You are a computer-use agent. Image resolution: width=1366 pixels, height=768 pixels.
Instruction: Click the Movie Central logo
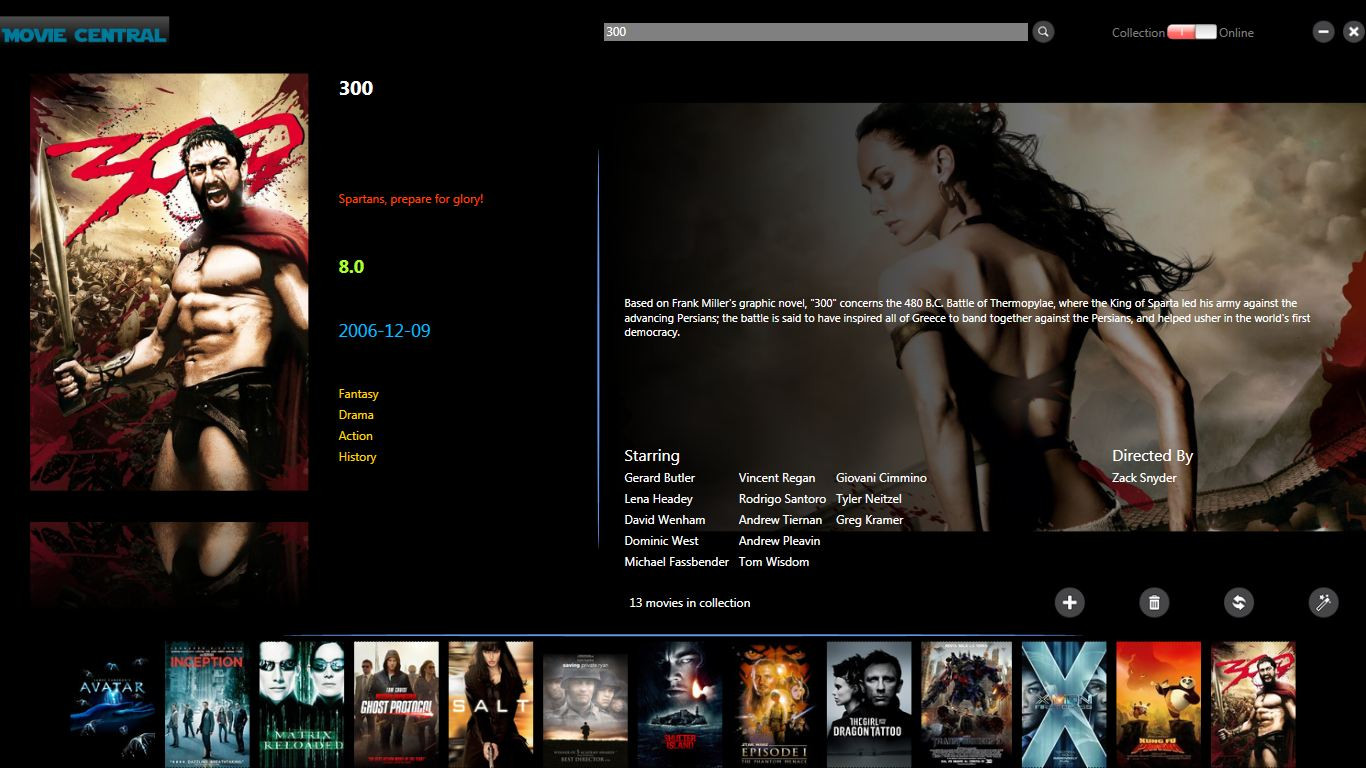(x=84, y=34)
